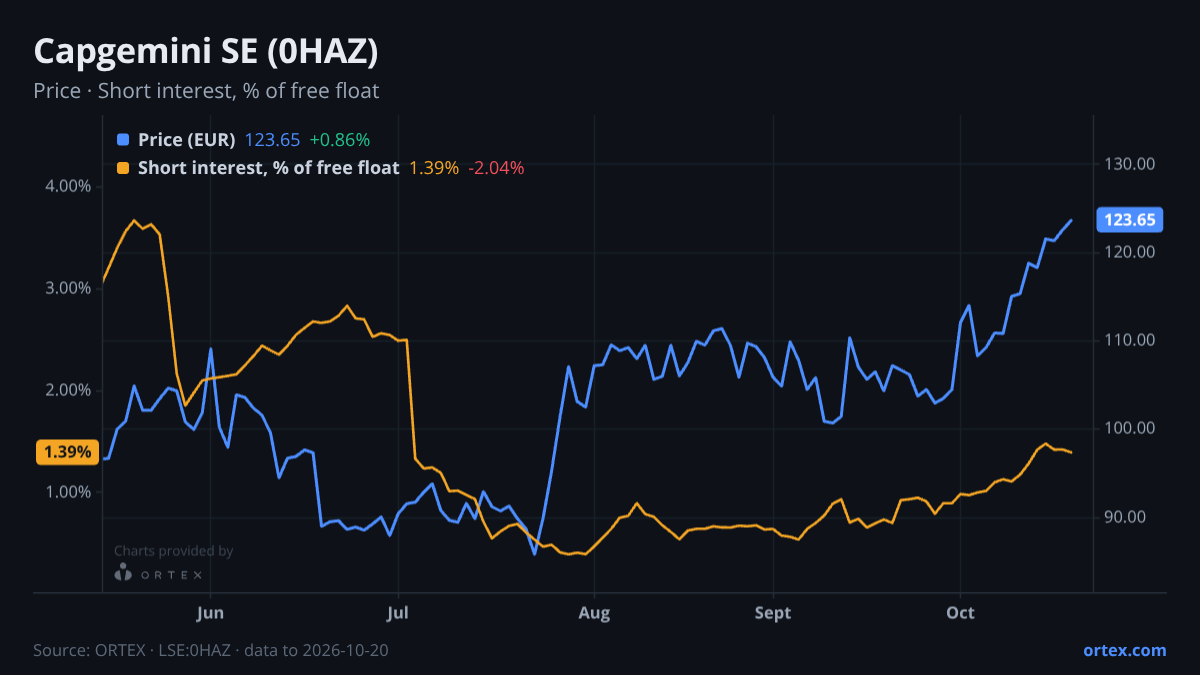Click the Charts provided by text
This screenshot has width=1200, height=675.
click(173, 551)
